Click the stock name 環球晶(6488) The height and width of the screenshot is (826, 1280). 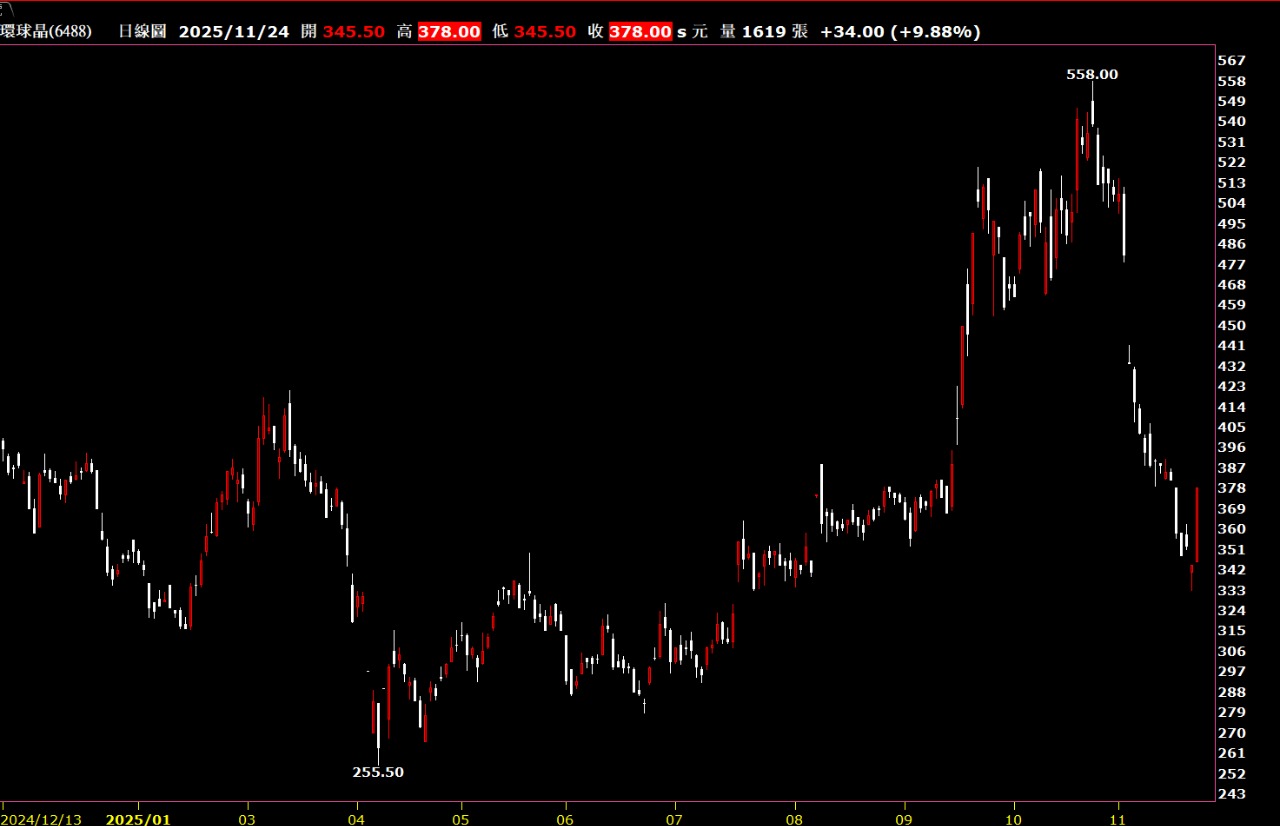click(46, 31)
